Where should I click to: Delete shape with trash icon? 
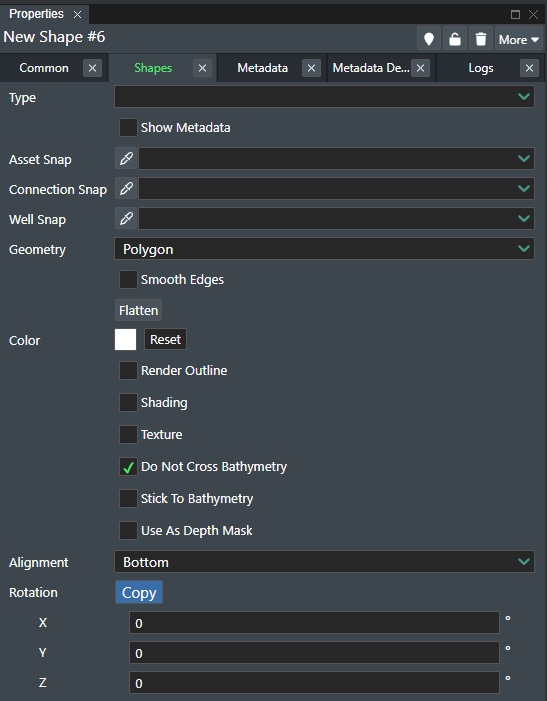480,39
